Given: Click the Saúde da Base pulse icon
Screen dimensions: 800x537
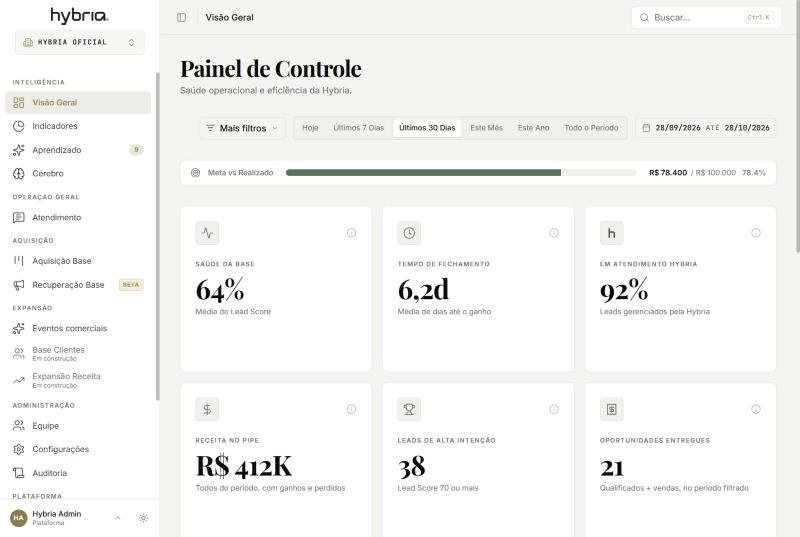Looking at the screenshot, I should pyautogui.click(x=207, y=233).
